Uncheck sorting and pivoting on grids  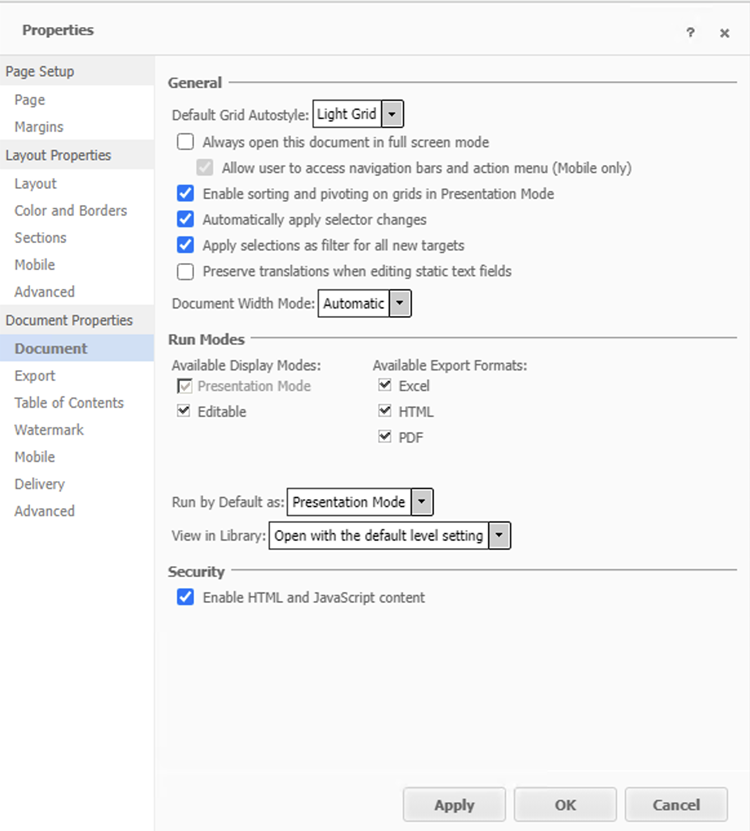click(185, 194)
